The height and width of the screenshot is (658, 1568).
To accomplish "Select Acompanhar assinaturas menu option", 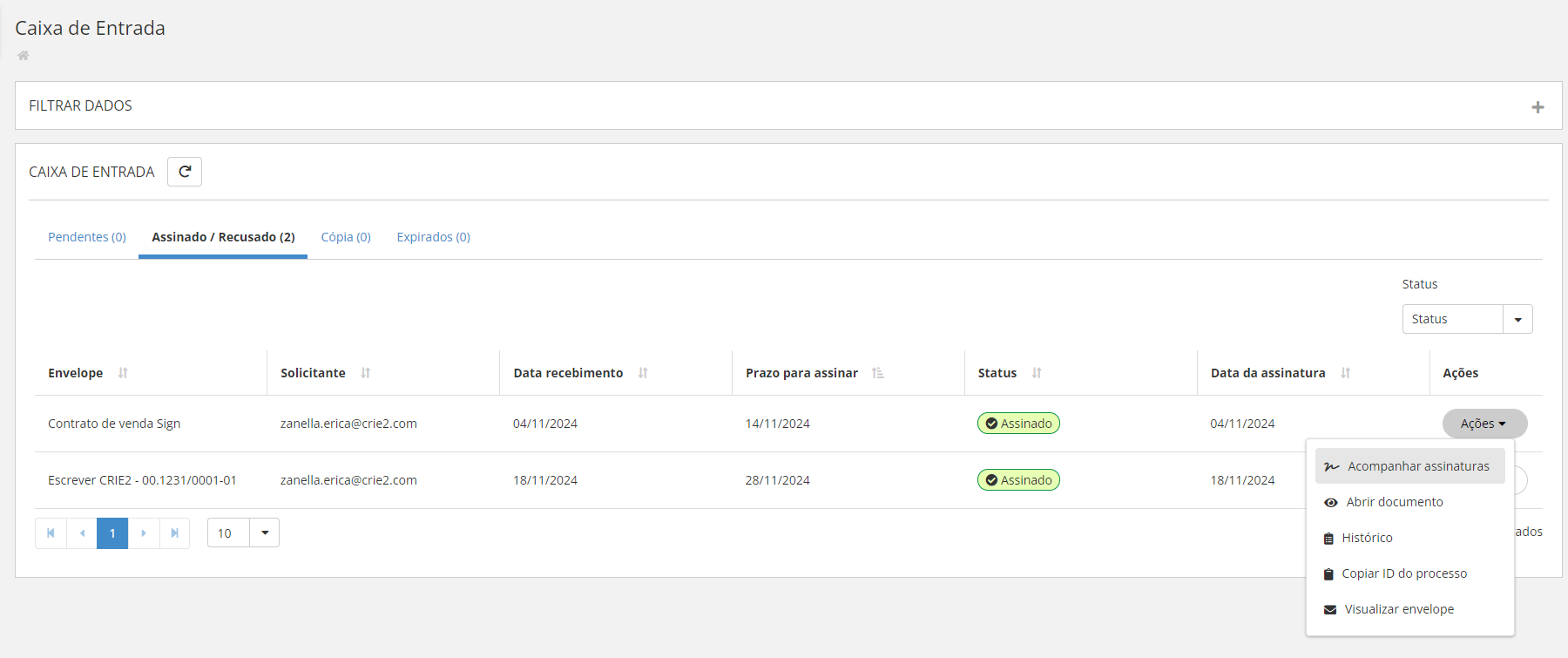I will pyautogui.click(x=1417, y=466).
